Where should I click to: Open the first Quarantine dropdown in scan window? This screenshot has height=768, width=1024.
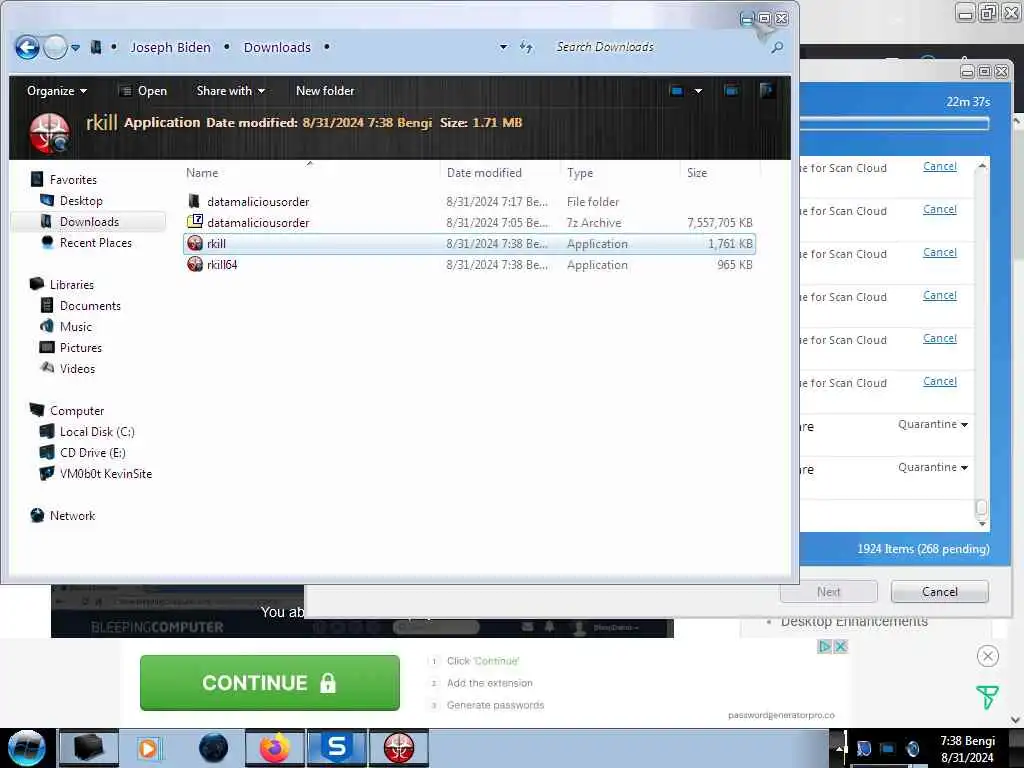[933, 424]
